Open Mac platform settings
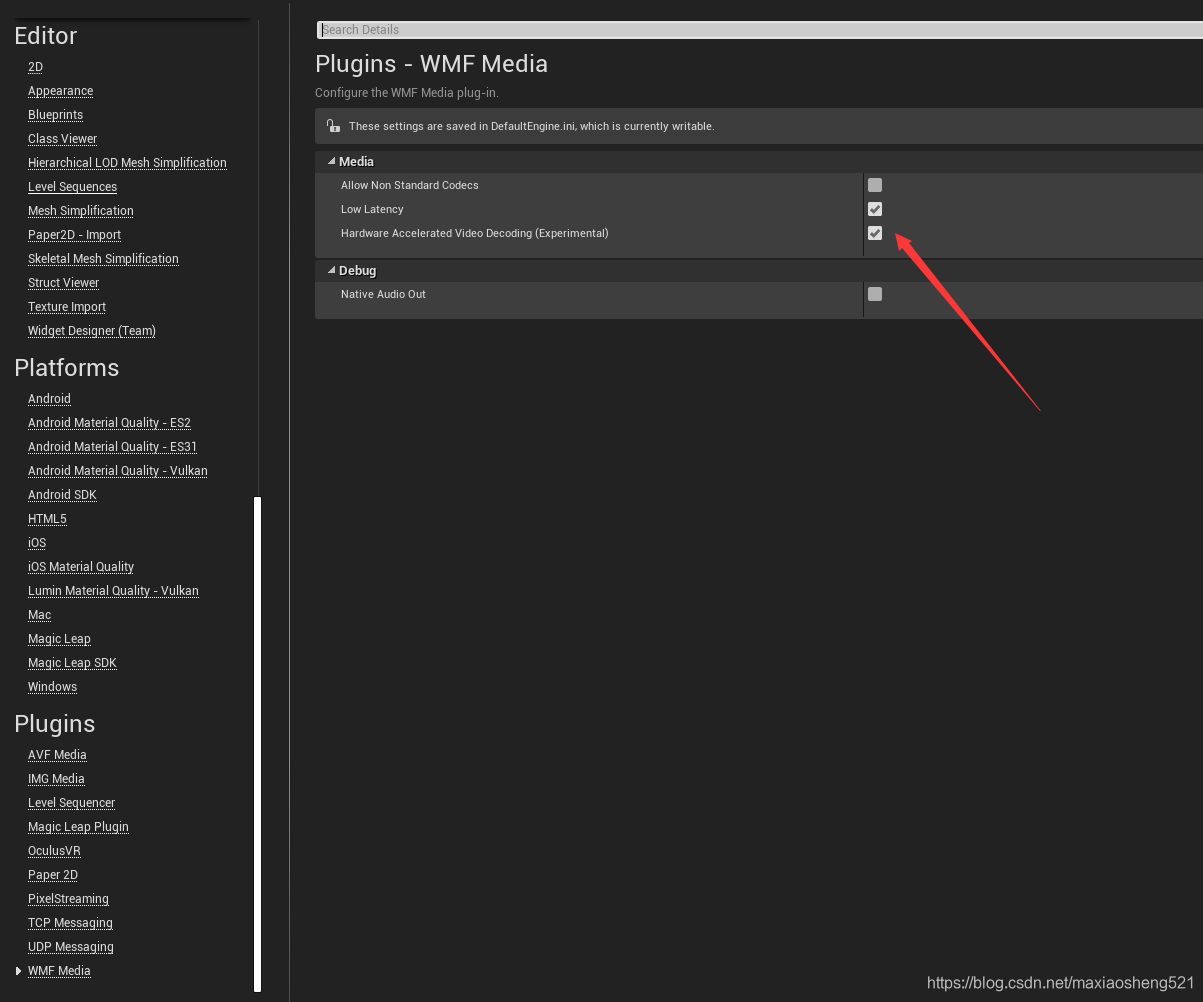The image size is (1203, 1002). click(39, 615)
